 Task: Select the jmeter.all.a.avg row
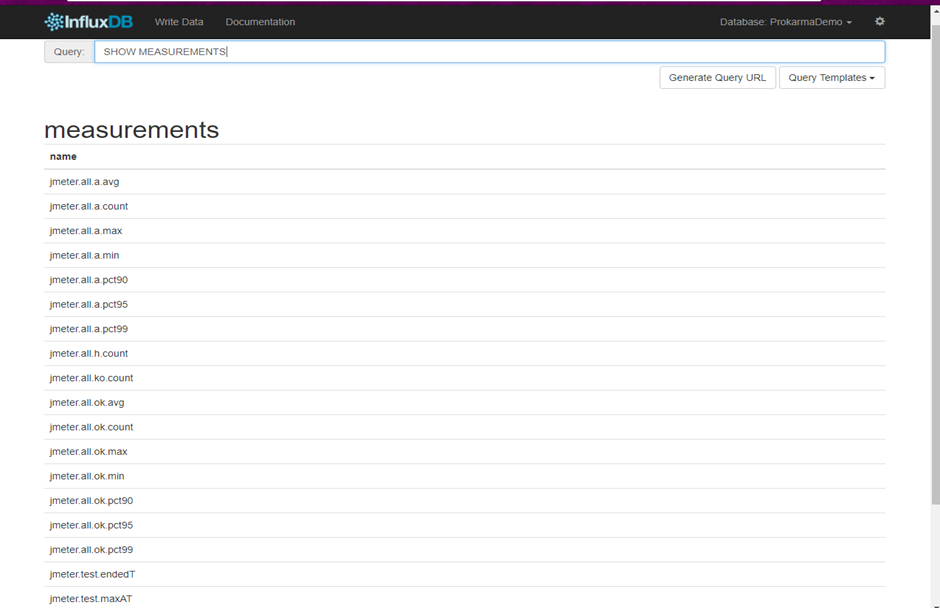click(x=465, y=182)
